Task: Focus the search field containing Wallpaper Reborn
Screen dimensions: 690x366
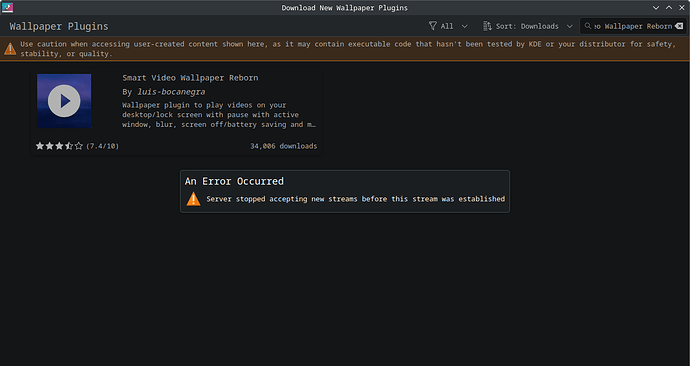Action: coord(633,26)
